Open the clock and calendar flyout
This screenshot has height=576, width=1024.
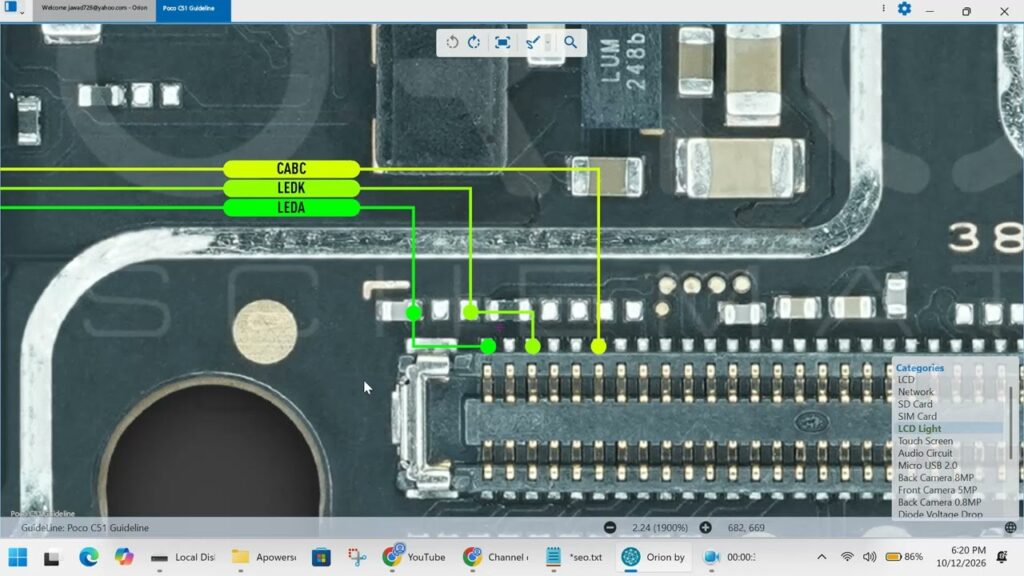961,557
